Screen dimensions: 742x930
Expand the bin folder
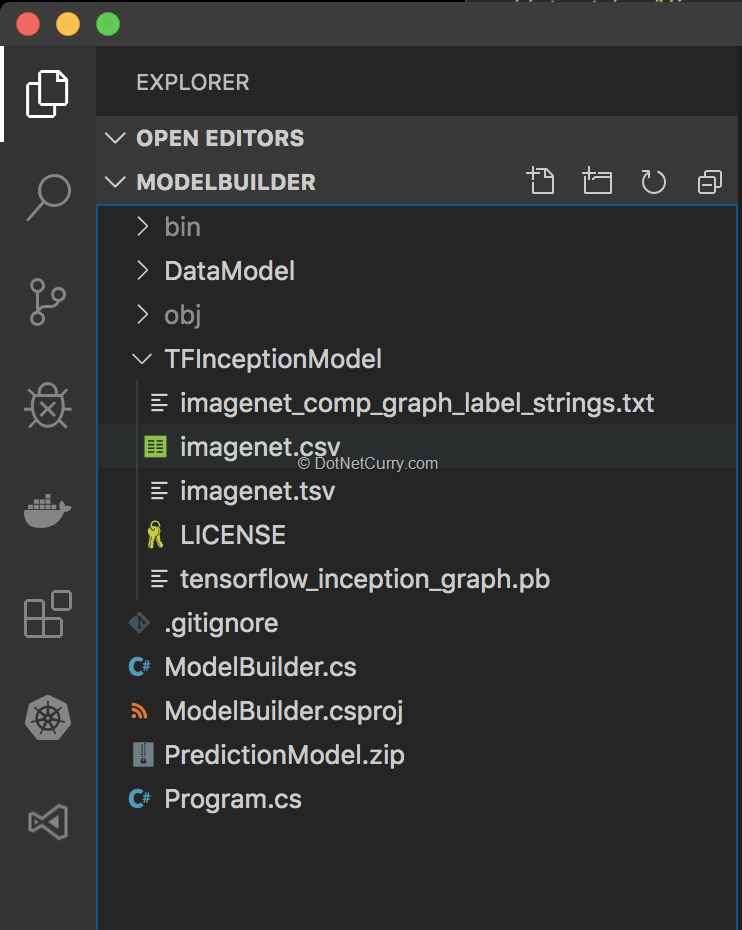coord(182,227)
